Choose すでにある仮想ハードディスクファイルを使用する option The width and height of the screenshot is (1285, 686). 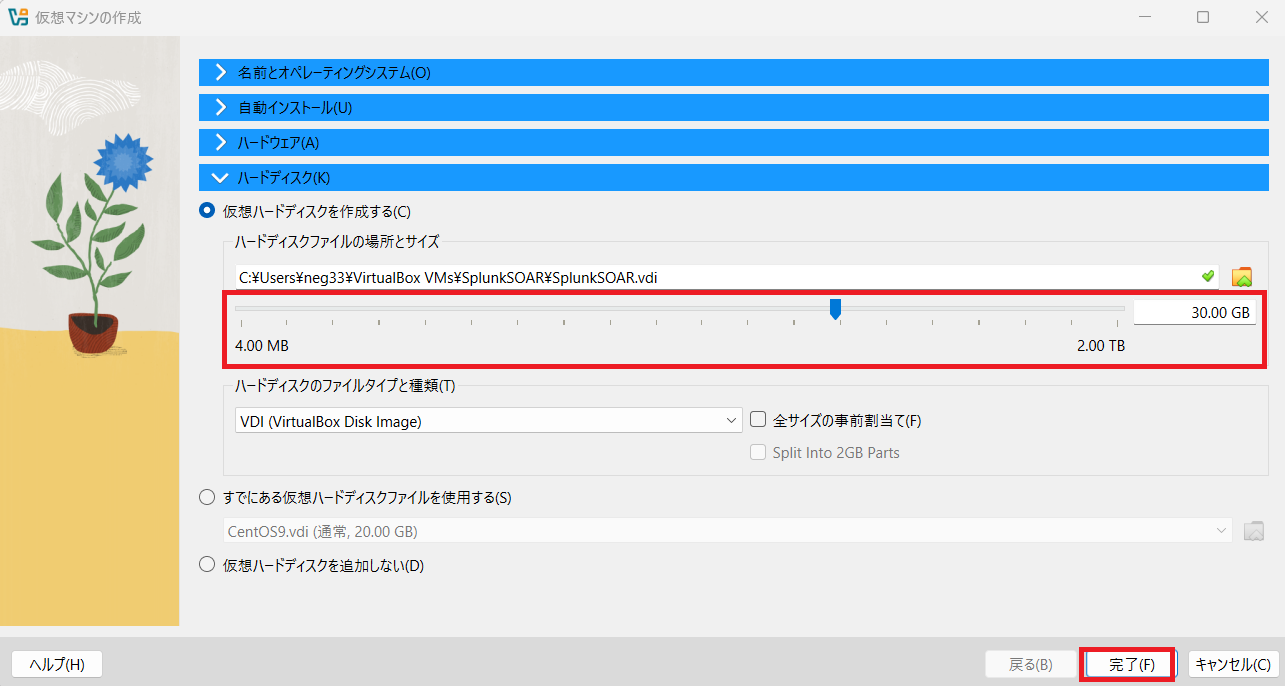[x=207, y=498]
